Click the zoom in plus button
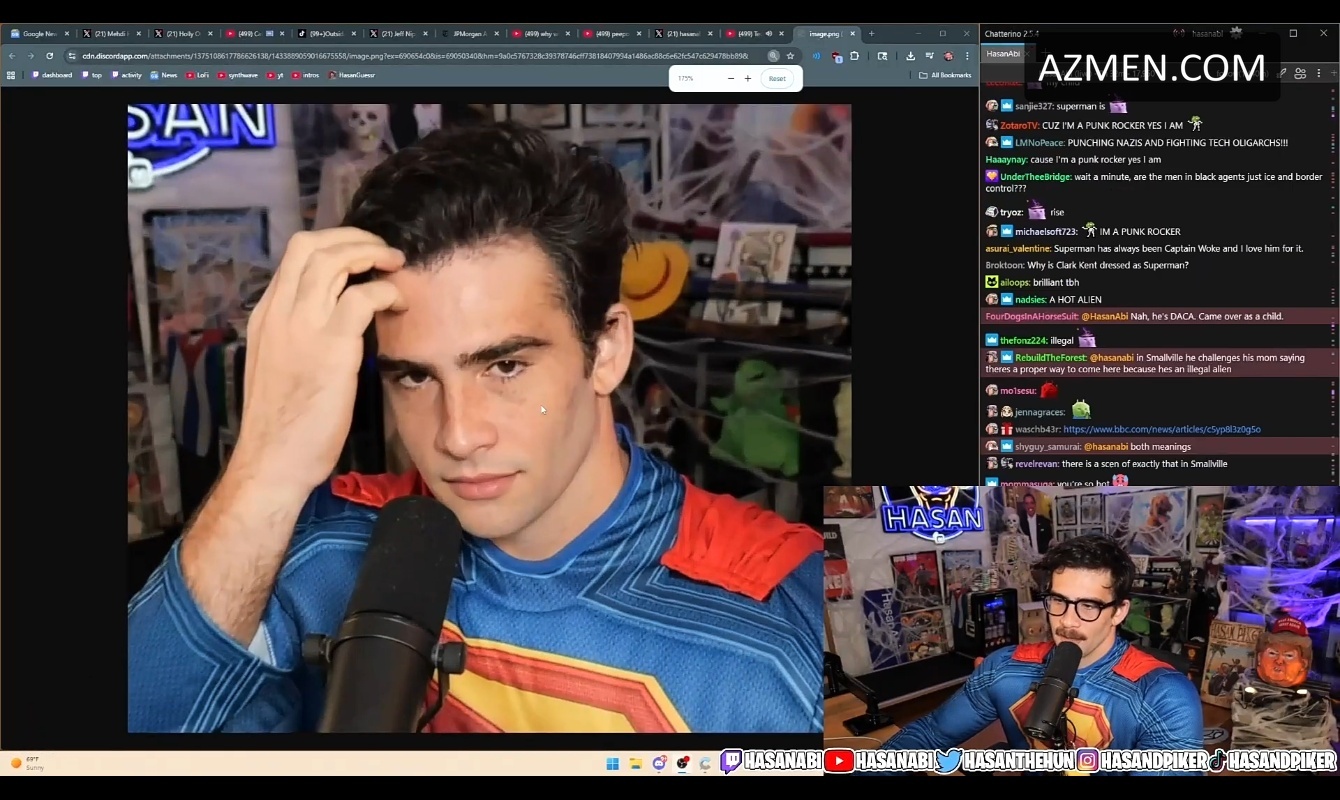This screenshot has width=1340, height=800. pyautogui.click(x=748, y=78)
